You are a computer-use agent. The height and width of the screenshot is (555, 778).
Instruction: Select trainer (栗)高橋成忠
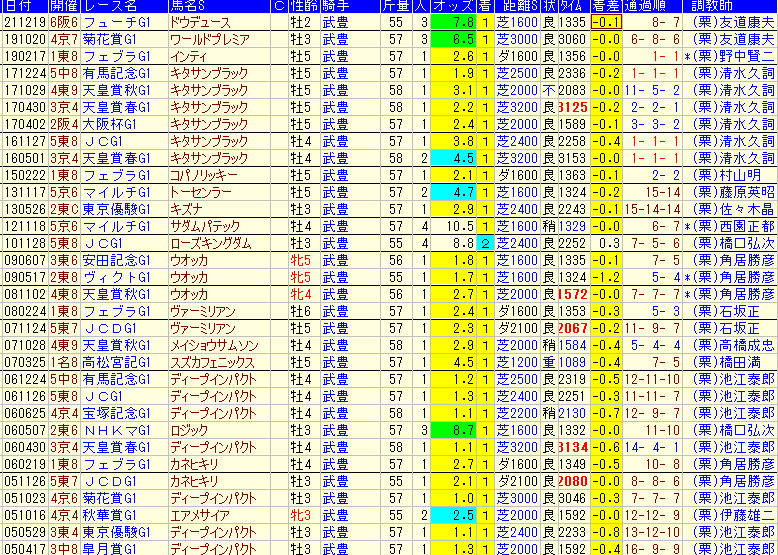tap(733, 345)
